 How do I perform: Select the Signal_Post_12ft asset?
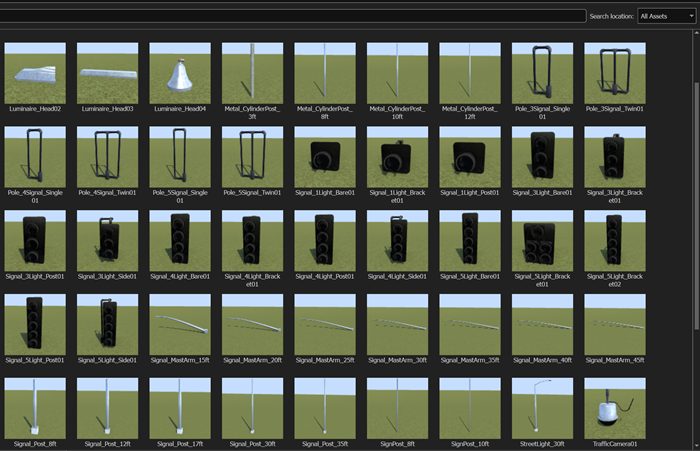click(108, 409)
